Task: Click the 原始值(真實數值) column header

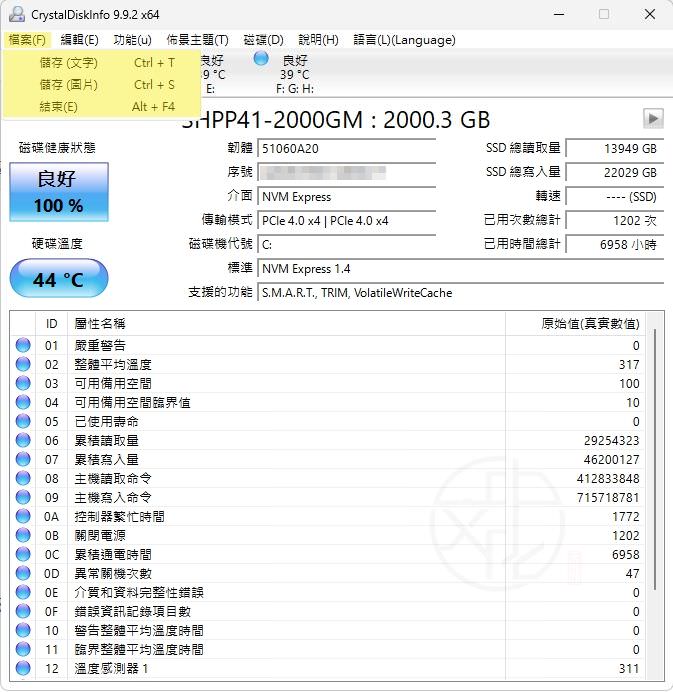Action: point(575,323)
